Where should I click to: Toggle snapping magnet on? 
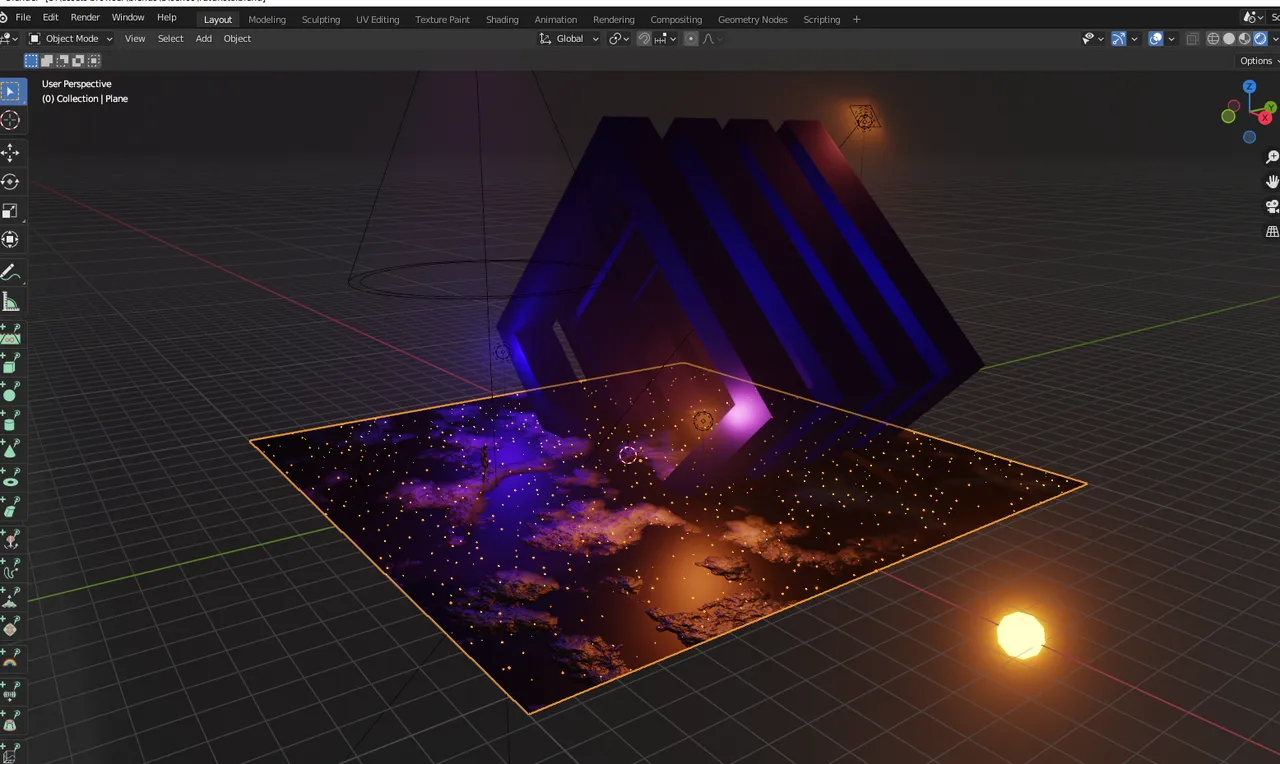point(645,39)
